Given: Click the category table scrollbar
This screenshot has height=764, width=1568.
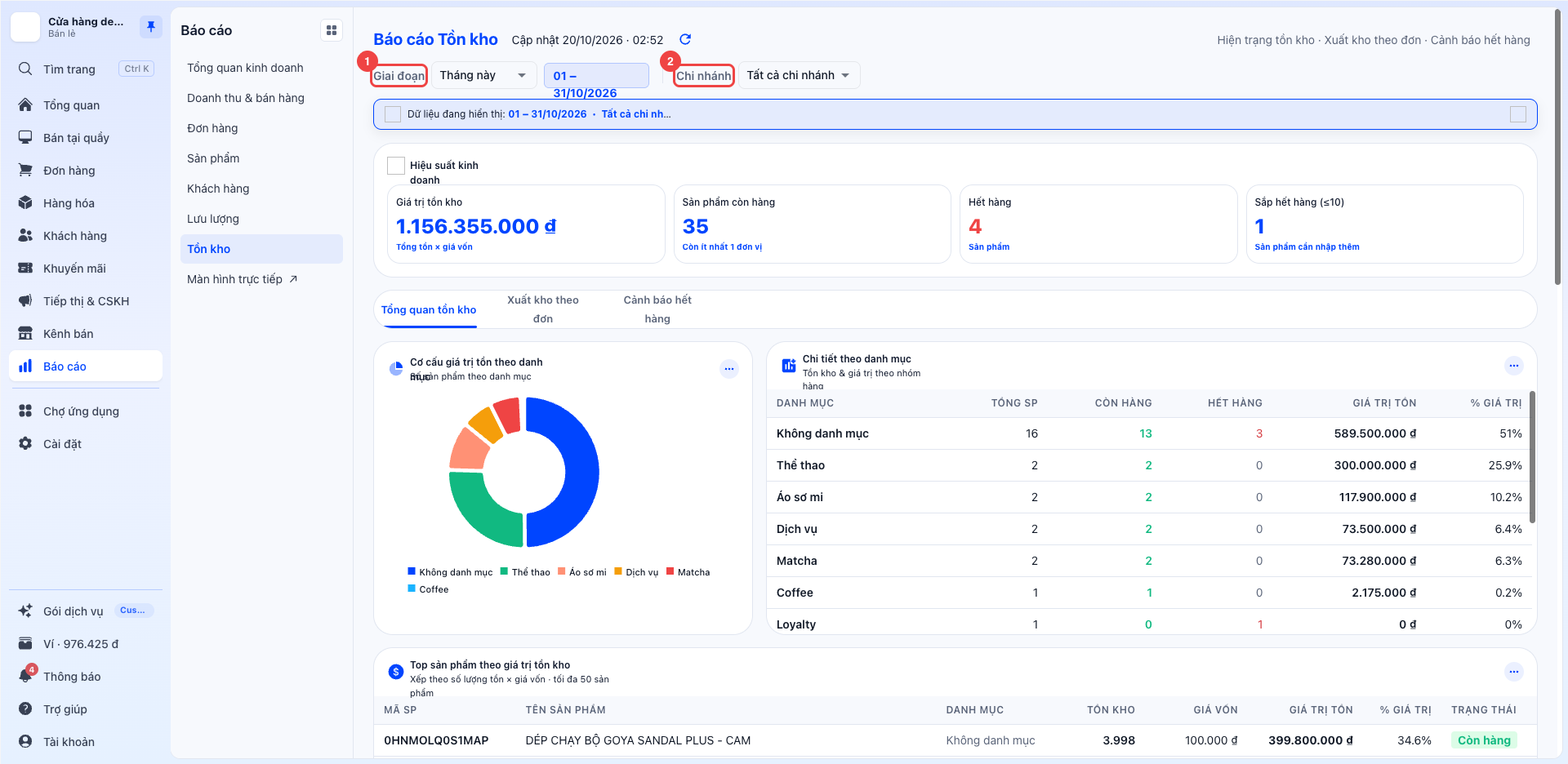Looking at the screenshot, I should tap(1532, 457).
